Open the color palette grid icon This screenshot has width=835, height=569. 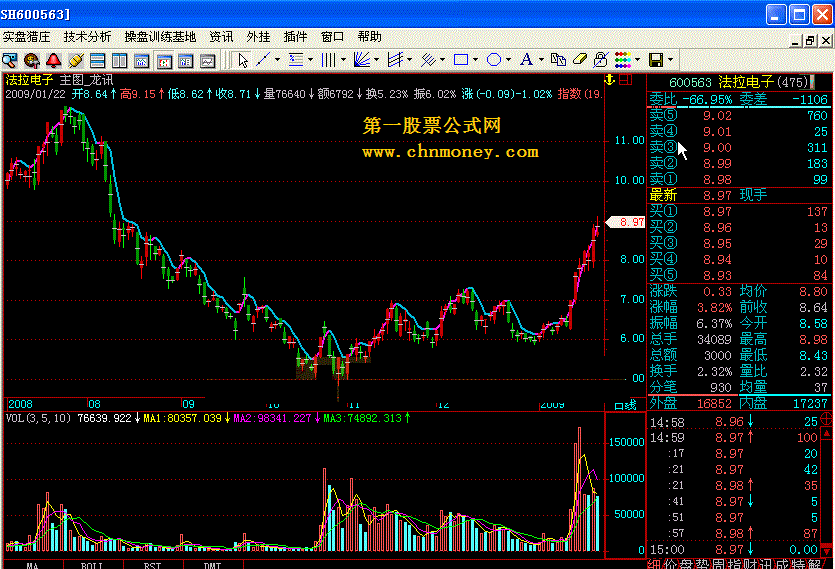[623, 60]
